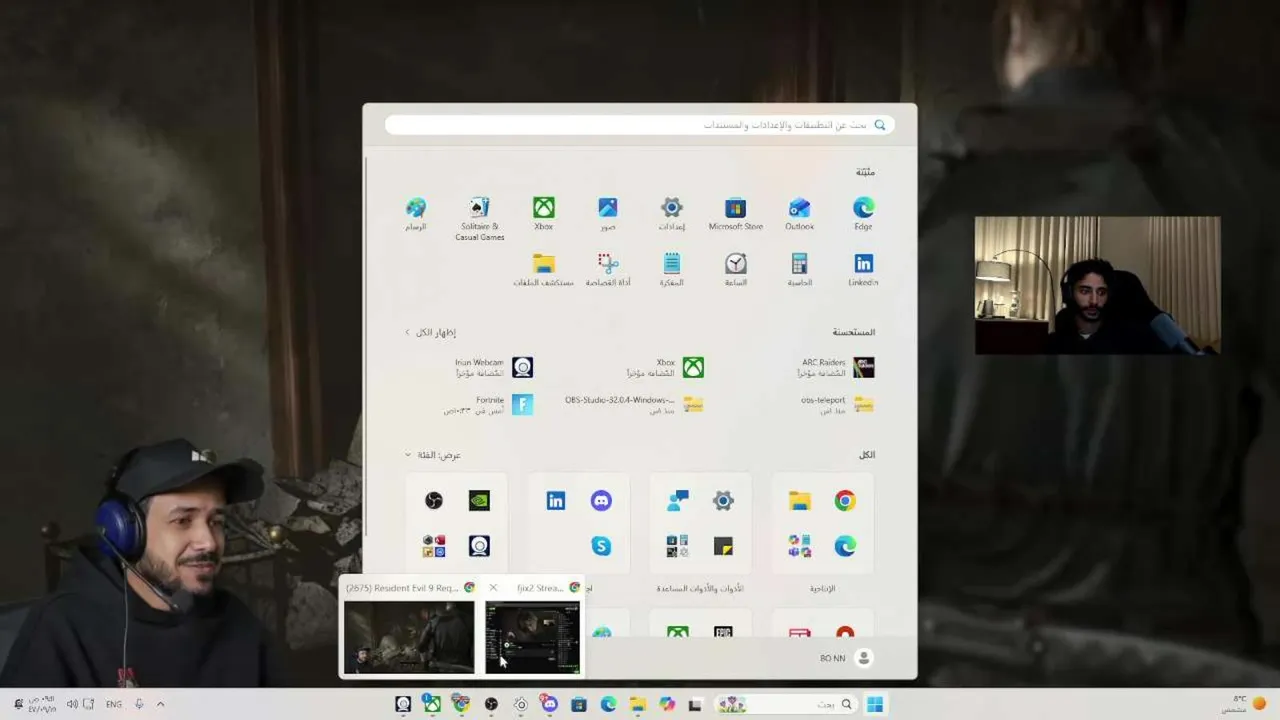
Task: Click the microphone tray icon
Action: pos(138,704)
